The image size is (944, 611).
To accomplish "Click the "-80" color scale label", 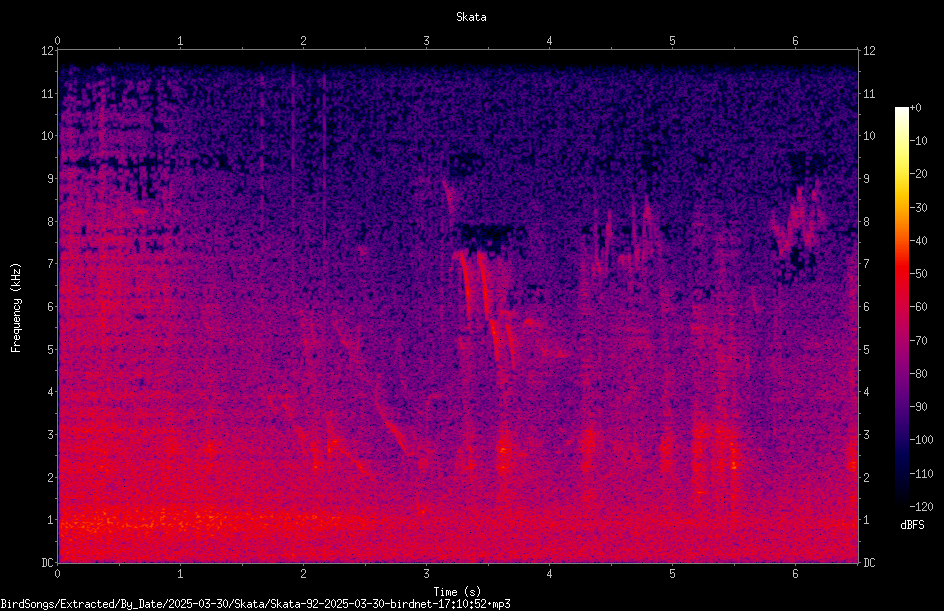I will 919,374.
